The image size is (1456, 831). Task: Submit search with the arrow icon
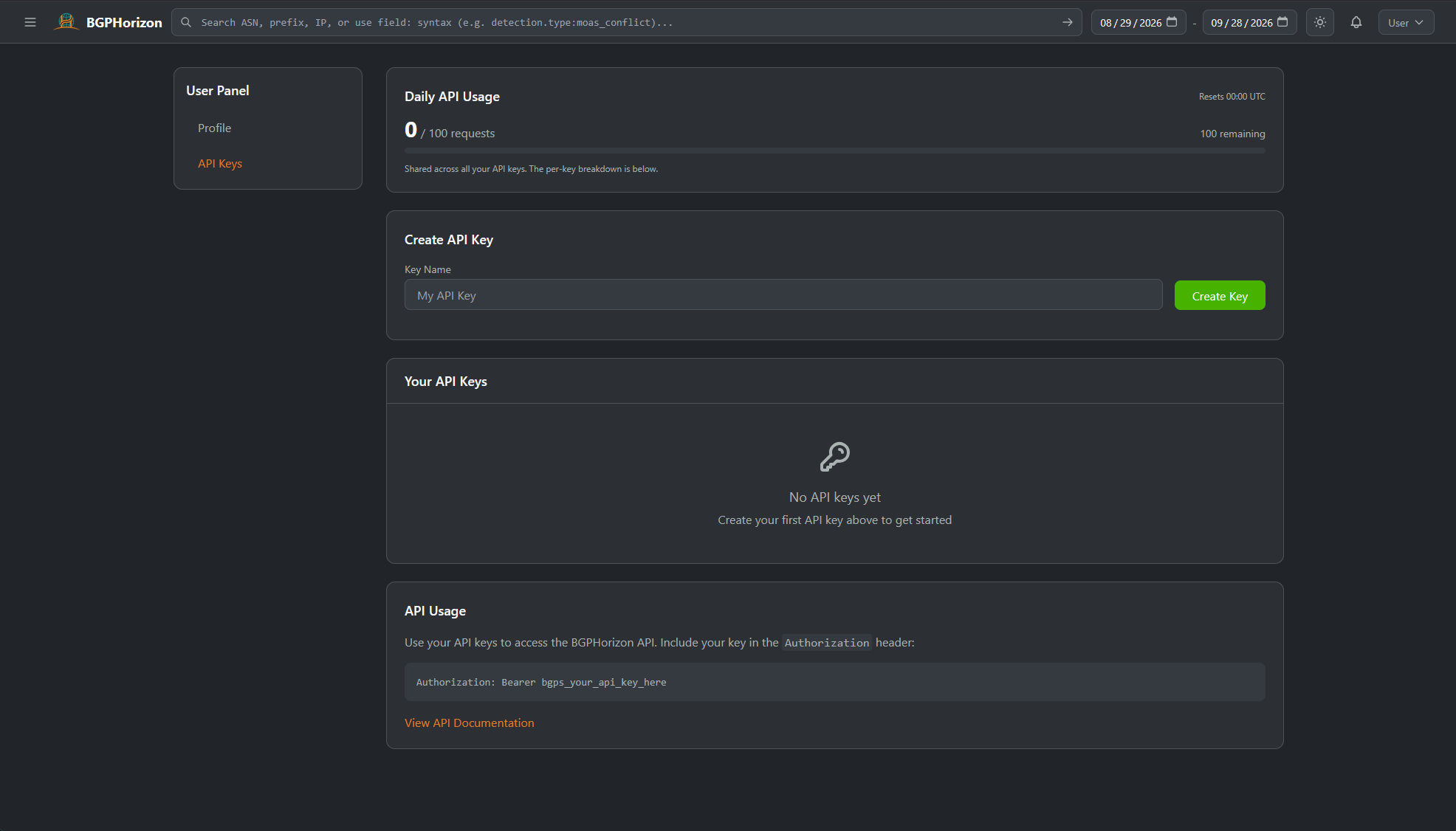click(1068, 22)
